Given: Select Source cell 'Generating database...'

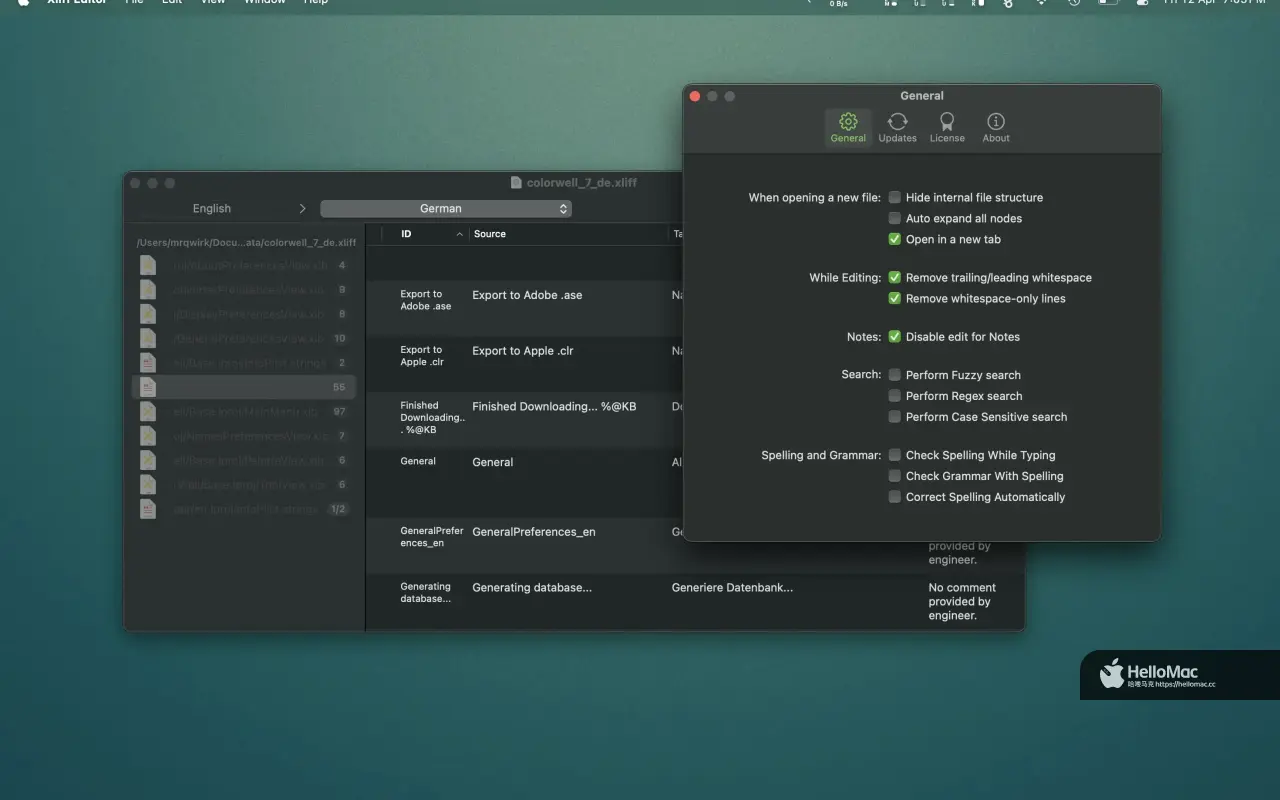Looking at the screenshot, I should (x=532, y=588).
